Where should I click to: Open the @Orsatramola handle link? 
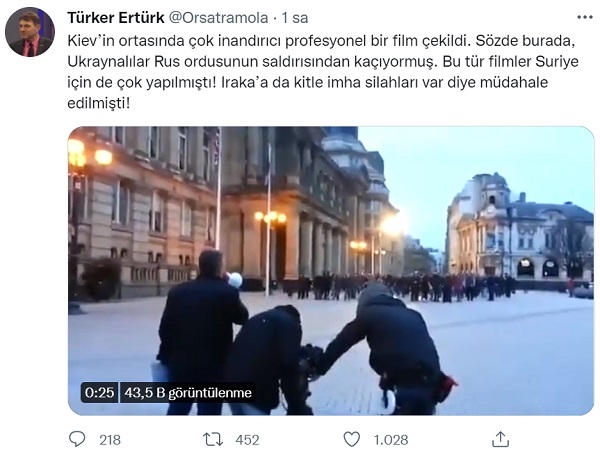pos(218,18)
